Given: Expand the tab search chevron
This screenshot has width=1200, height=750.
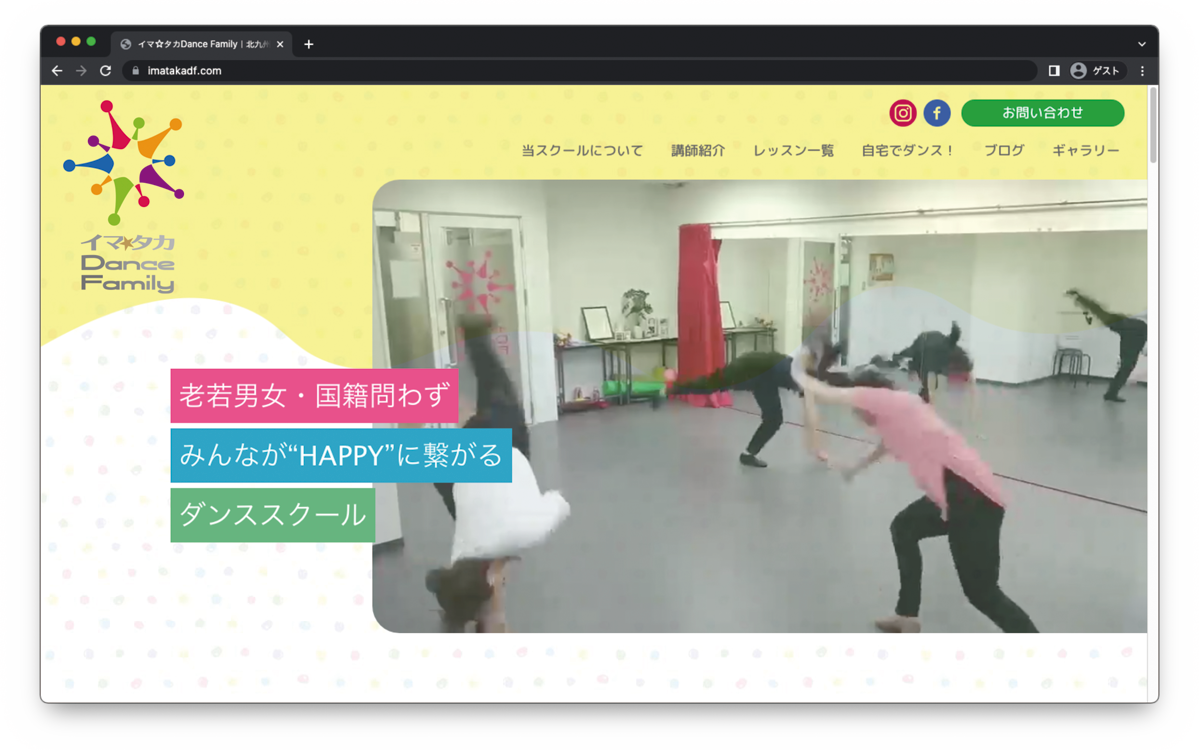Looking at the screenshot, I should point(1141,44).
